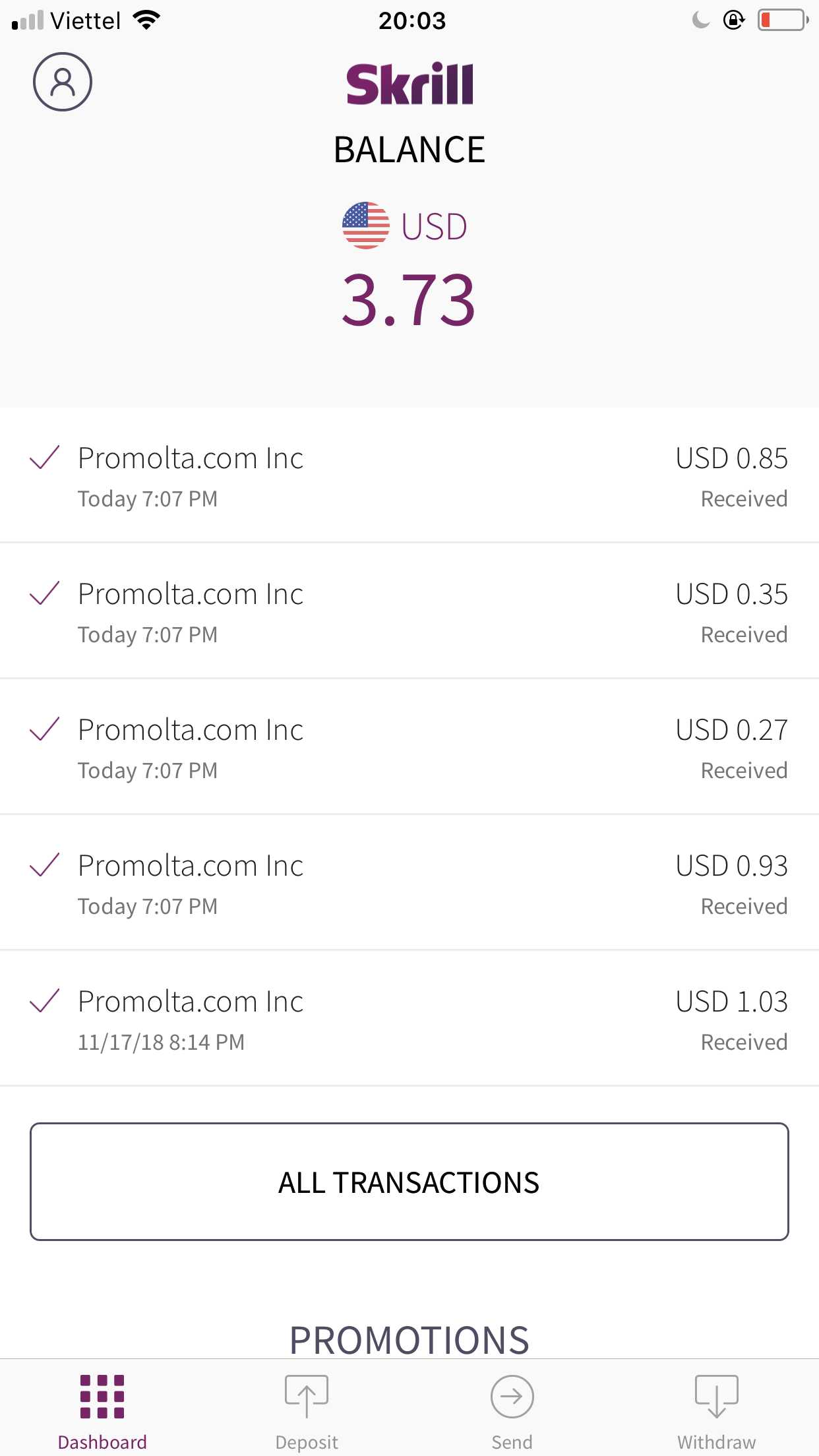Image resolution: width=819 pixels, height=1456 pixels.
Task: Open the Send tab
Action: (x=512, y=1411)
